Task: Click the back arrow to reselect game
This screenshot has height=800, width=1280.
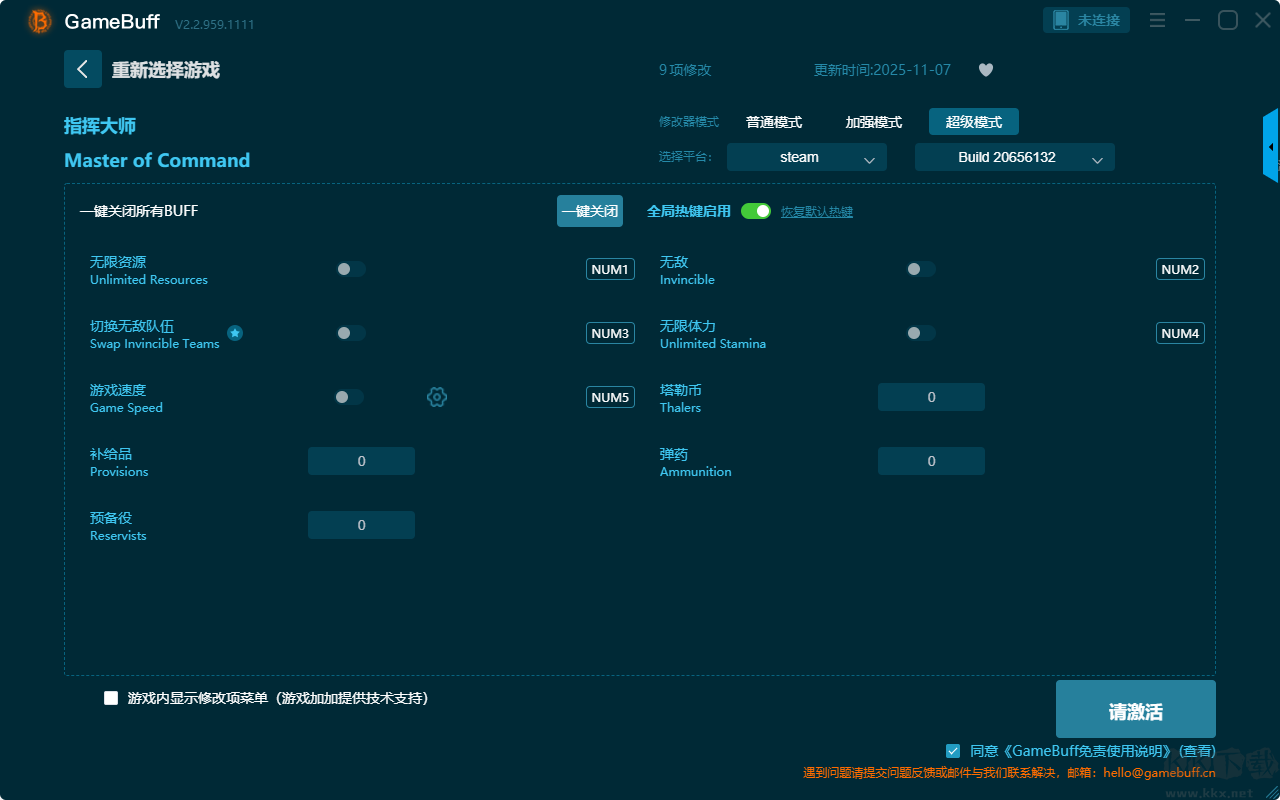Action: [x=83, y=69]
